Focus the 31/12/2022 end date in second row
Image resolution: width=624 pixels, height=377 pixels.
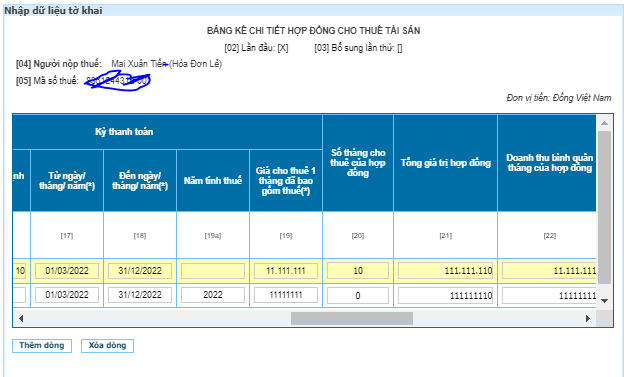click(140, 295)
